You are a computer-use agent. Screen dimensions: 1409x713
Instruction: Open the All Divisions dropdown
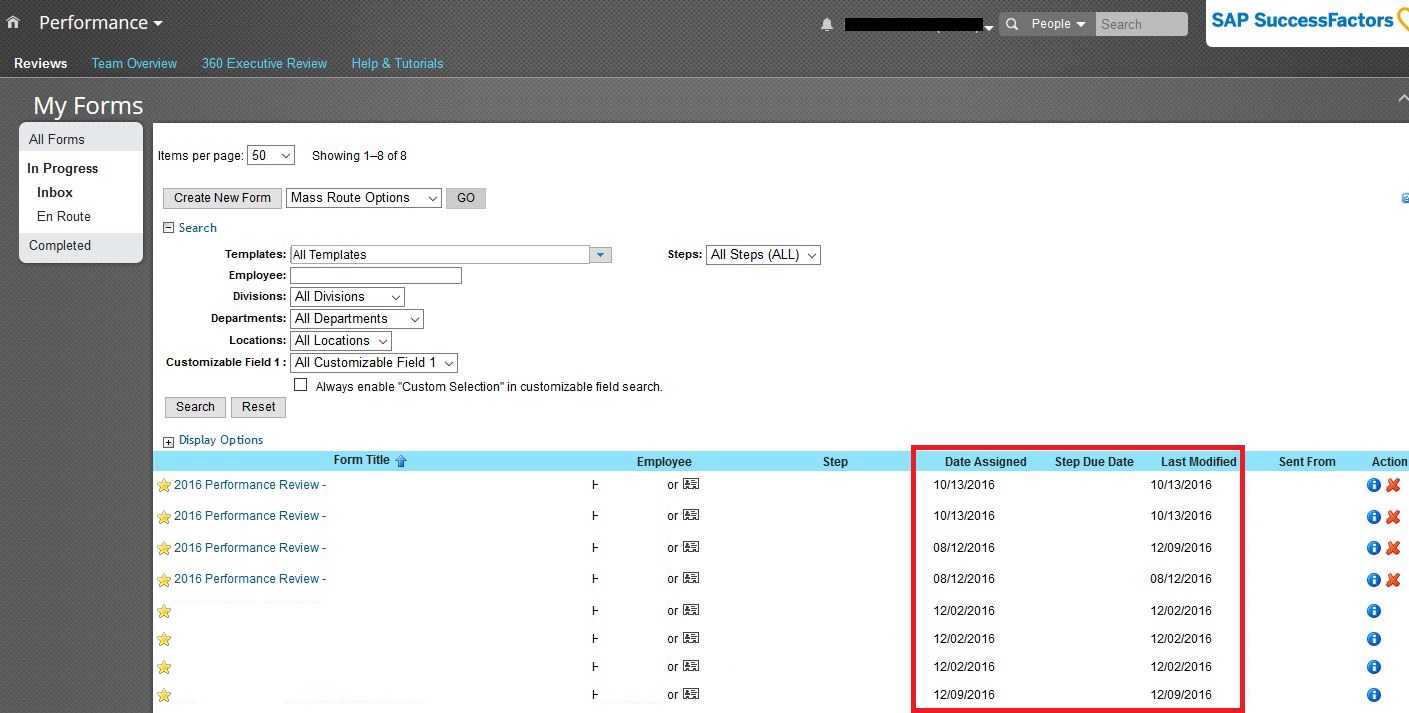[x=348, y=297]
